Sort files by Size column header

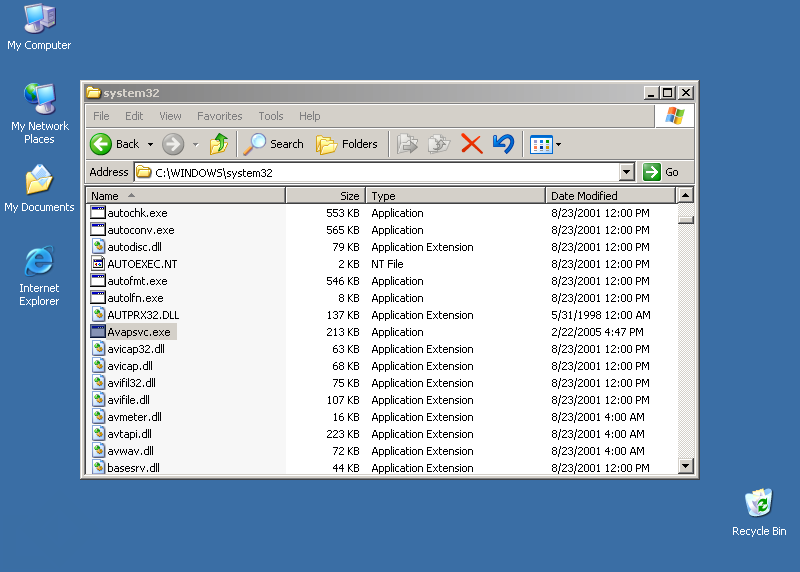[x=325, y=196]
